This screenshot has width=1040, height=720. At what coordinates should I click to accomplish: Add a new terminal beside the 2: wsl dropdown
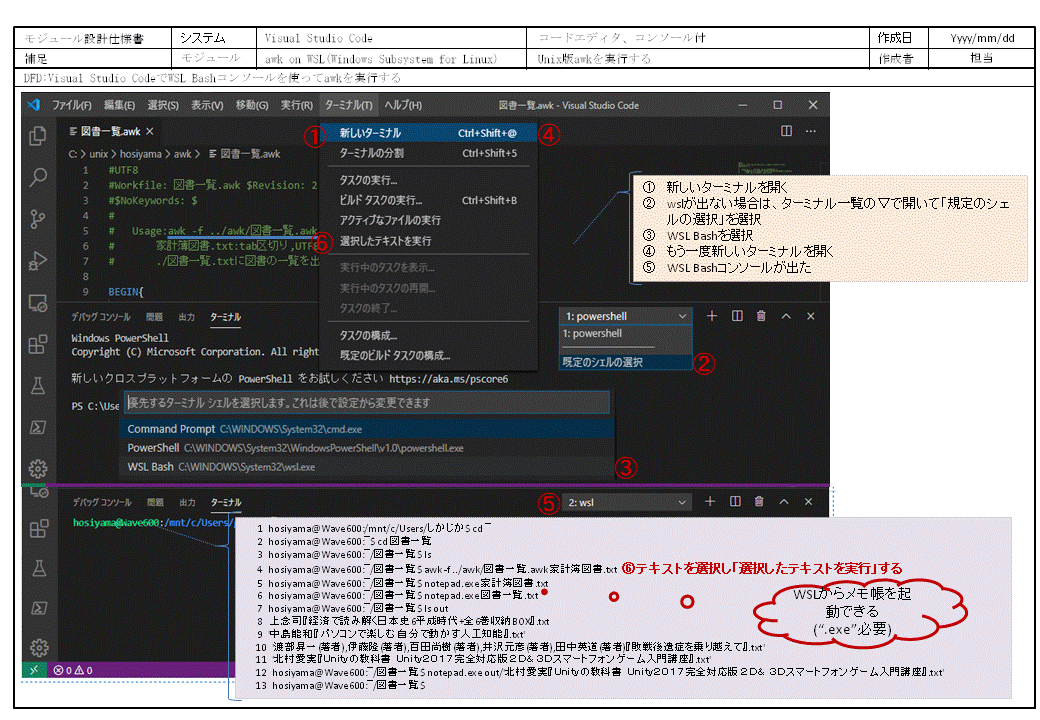(710, 502)
